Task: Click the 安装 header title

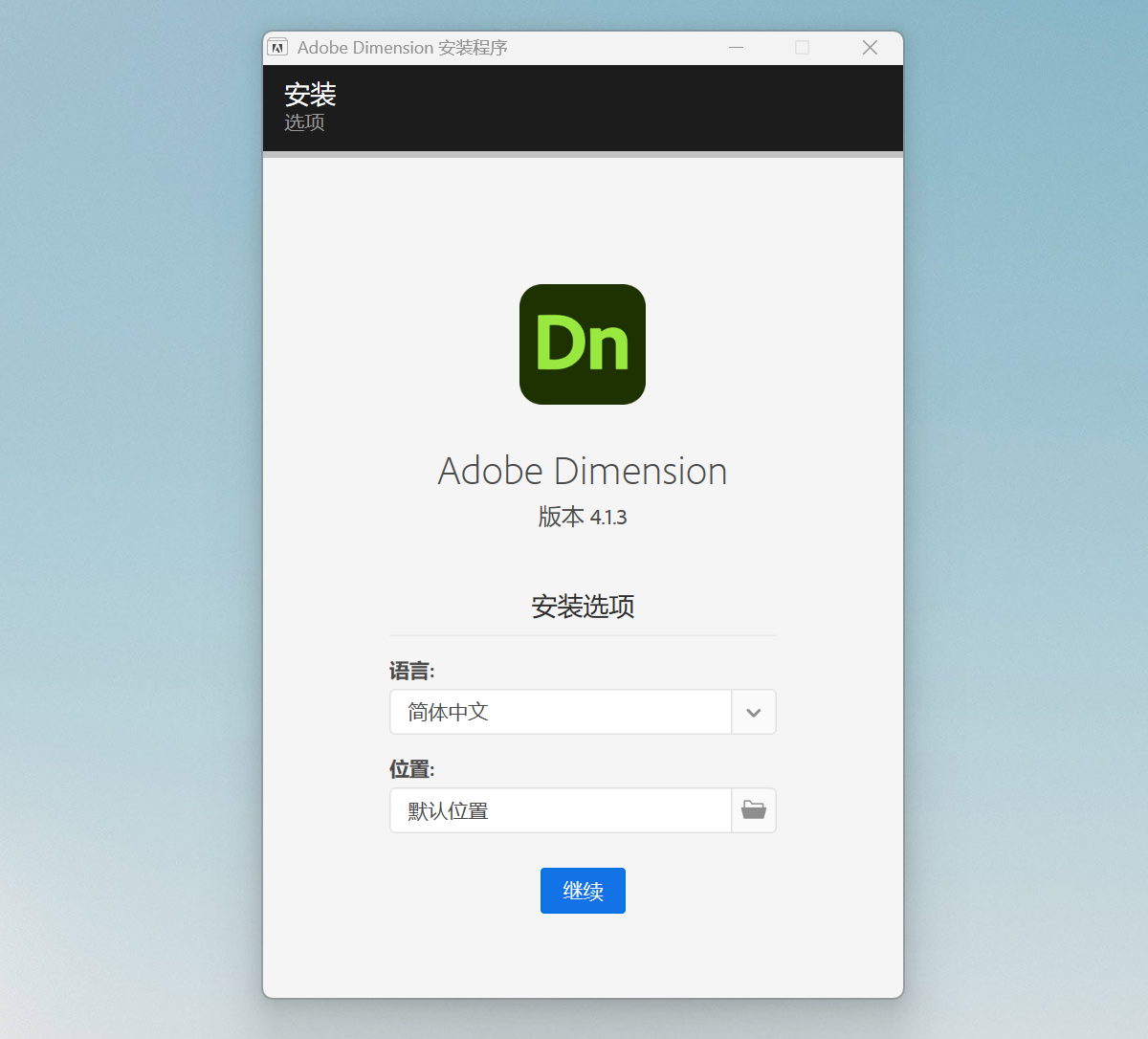Action: click(x=310, y=95)
